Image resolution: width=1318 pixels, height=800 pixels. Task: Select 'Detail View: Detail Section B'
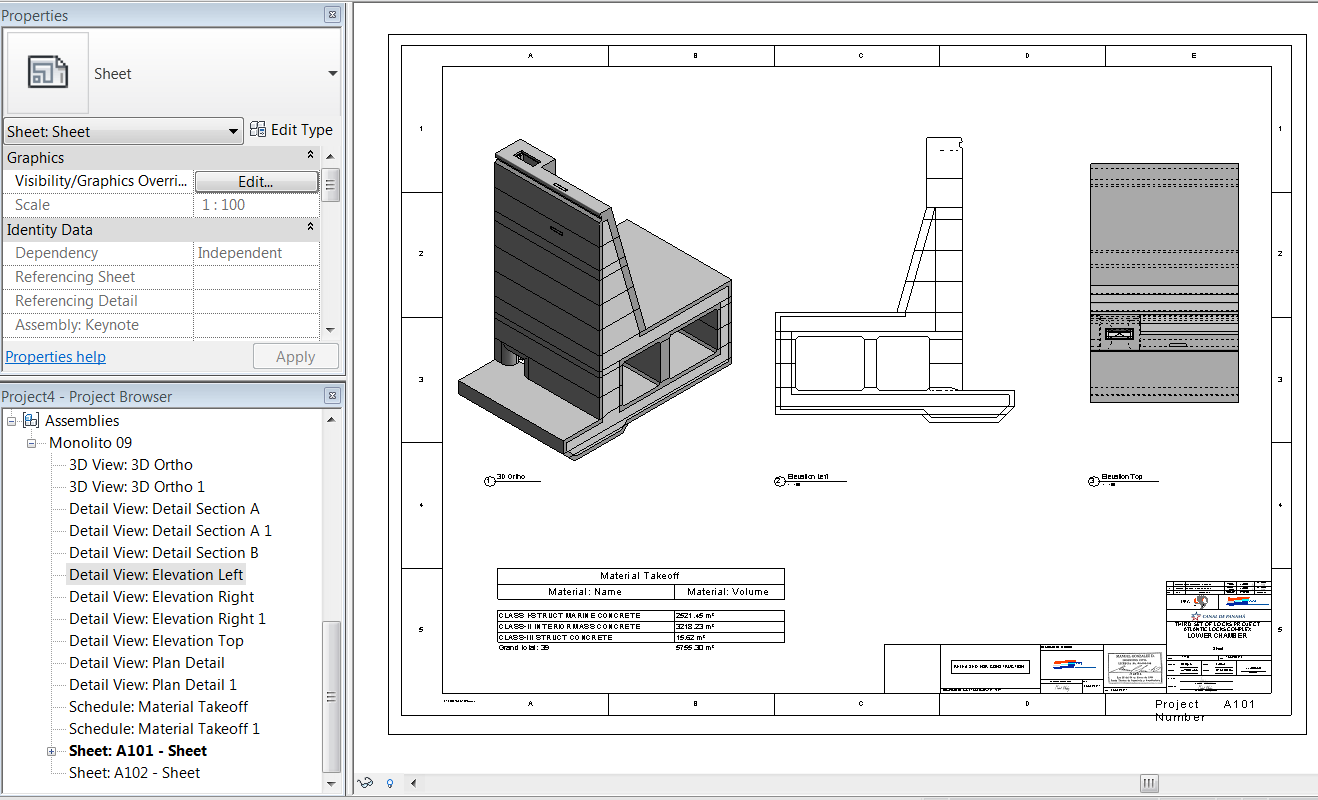[164, 553]
